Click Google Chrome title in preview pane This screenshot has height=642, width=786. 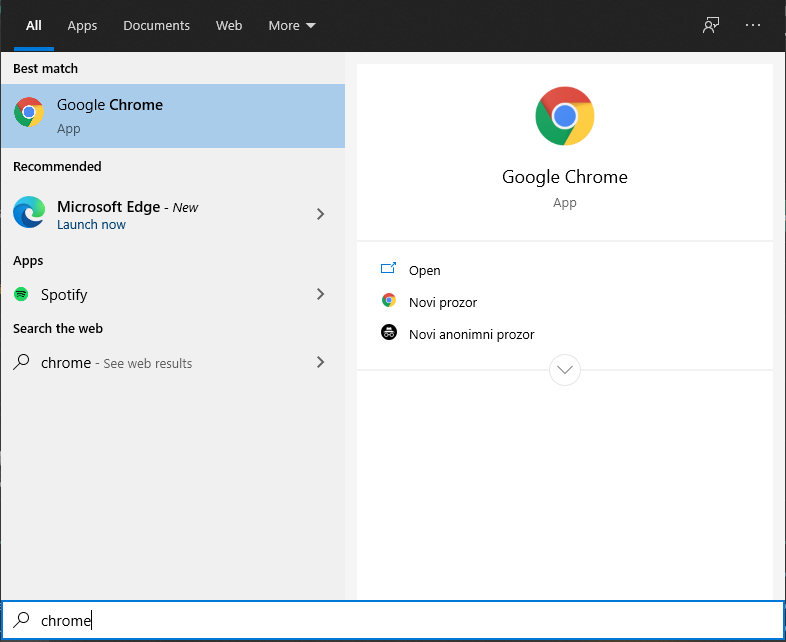(564, 177)
